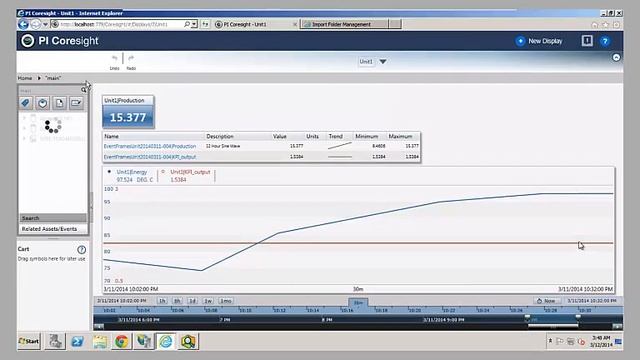640x360 pixels.
Task: Switch to Import Folder Management tab
Action: [x=344, y=24]
